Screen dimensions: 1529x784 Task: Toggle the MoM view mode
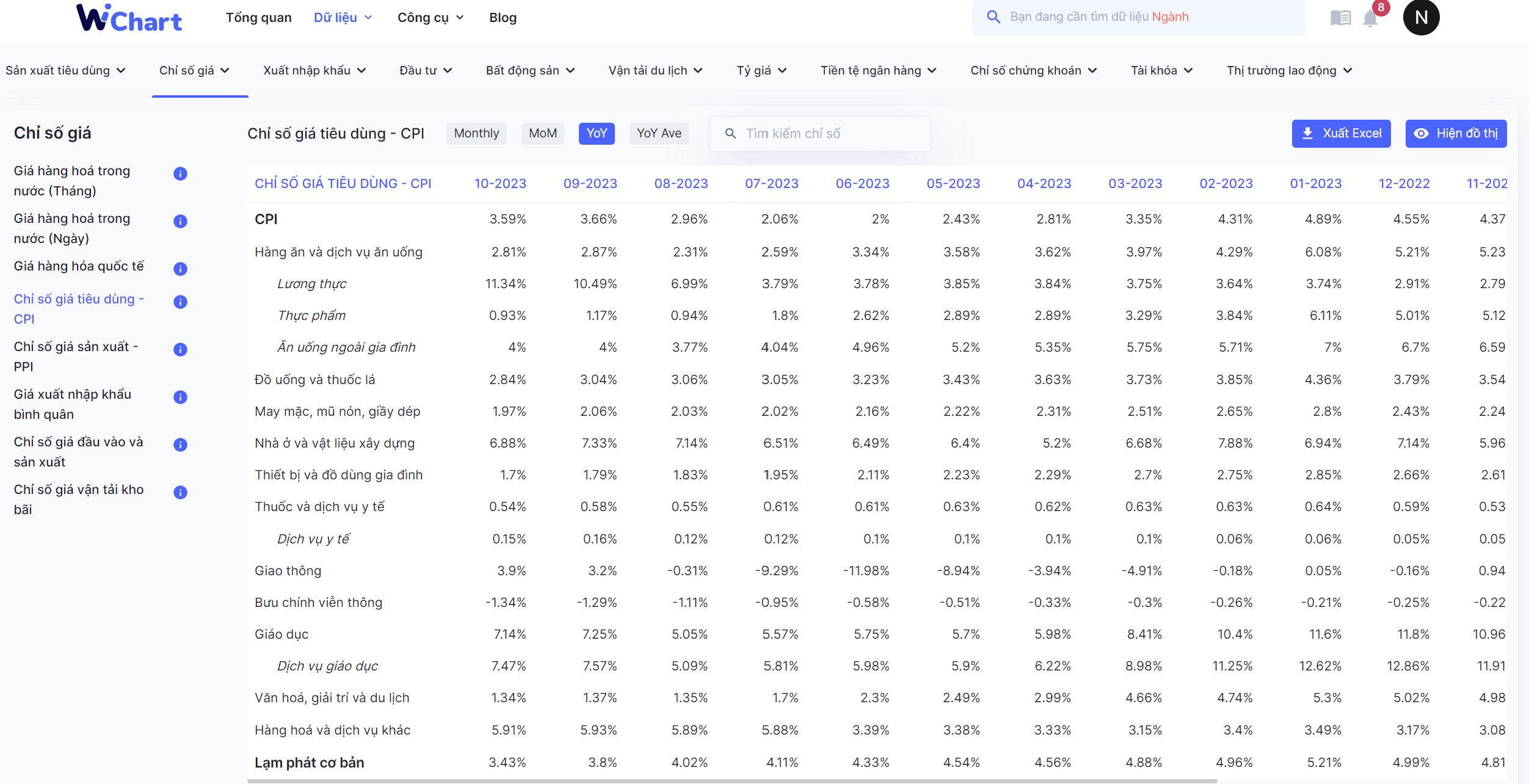(544, 133)
